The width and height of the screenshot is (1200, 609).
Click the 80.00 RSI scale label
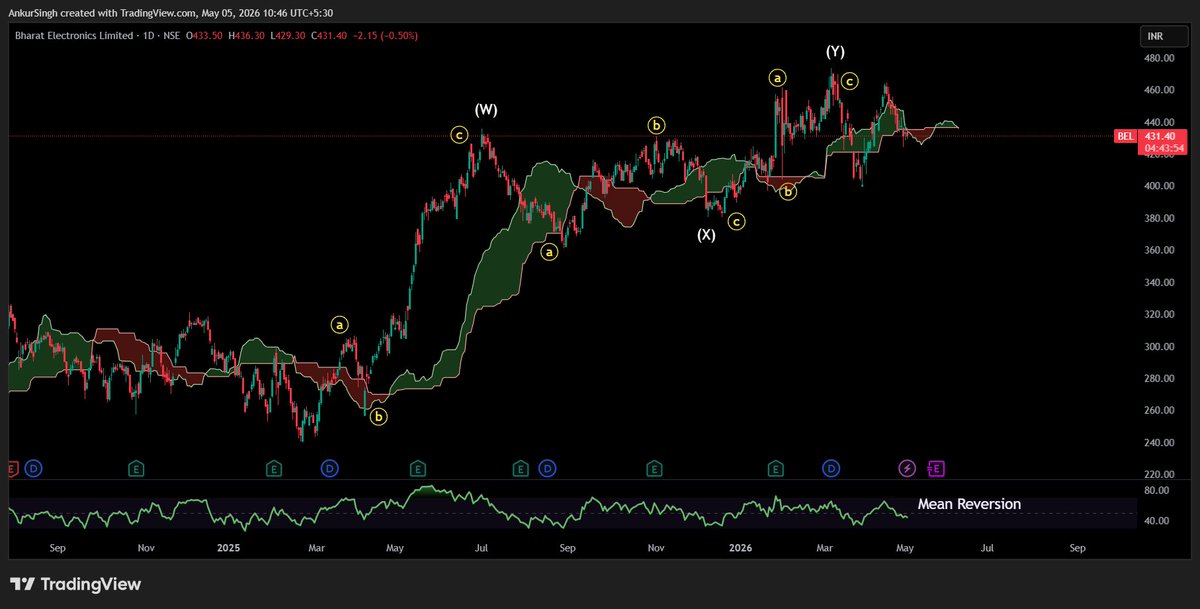click(x=1156, y=491)
